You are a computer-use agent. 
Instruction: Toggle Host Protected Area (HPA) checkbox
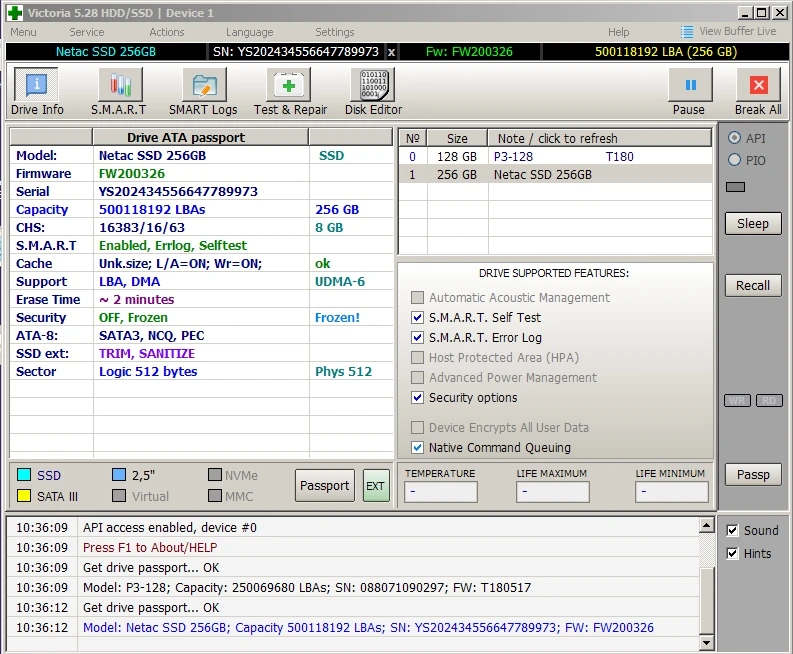[x=417, y=358]
